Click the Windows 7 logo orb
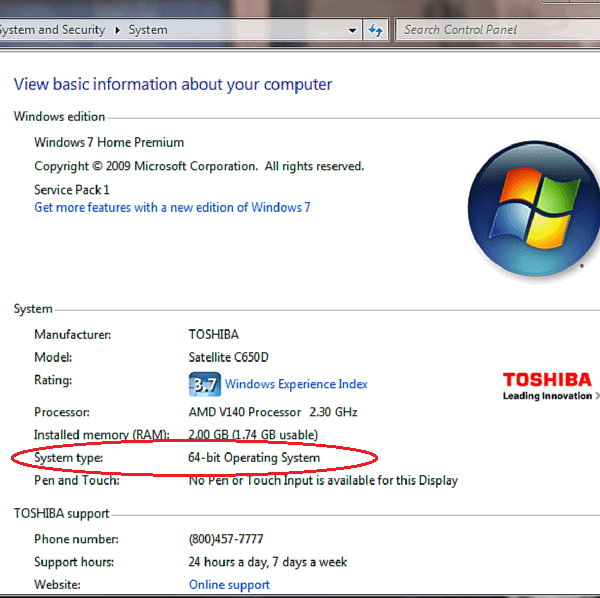The width and height of the screenshot is (600, 598). (x=533, y=209)
